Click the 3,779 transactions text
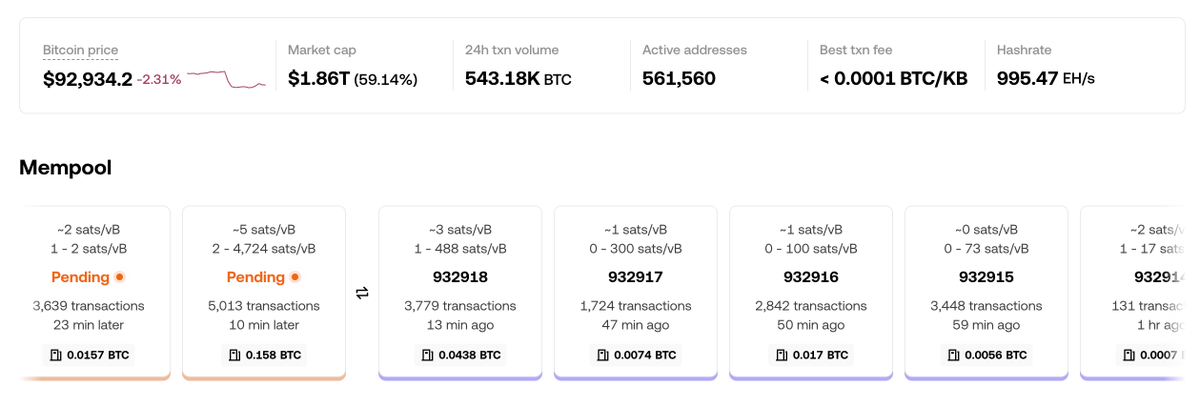Viewport: 1200px width, 408px height. [460, 306]
